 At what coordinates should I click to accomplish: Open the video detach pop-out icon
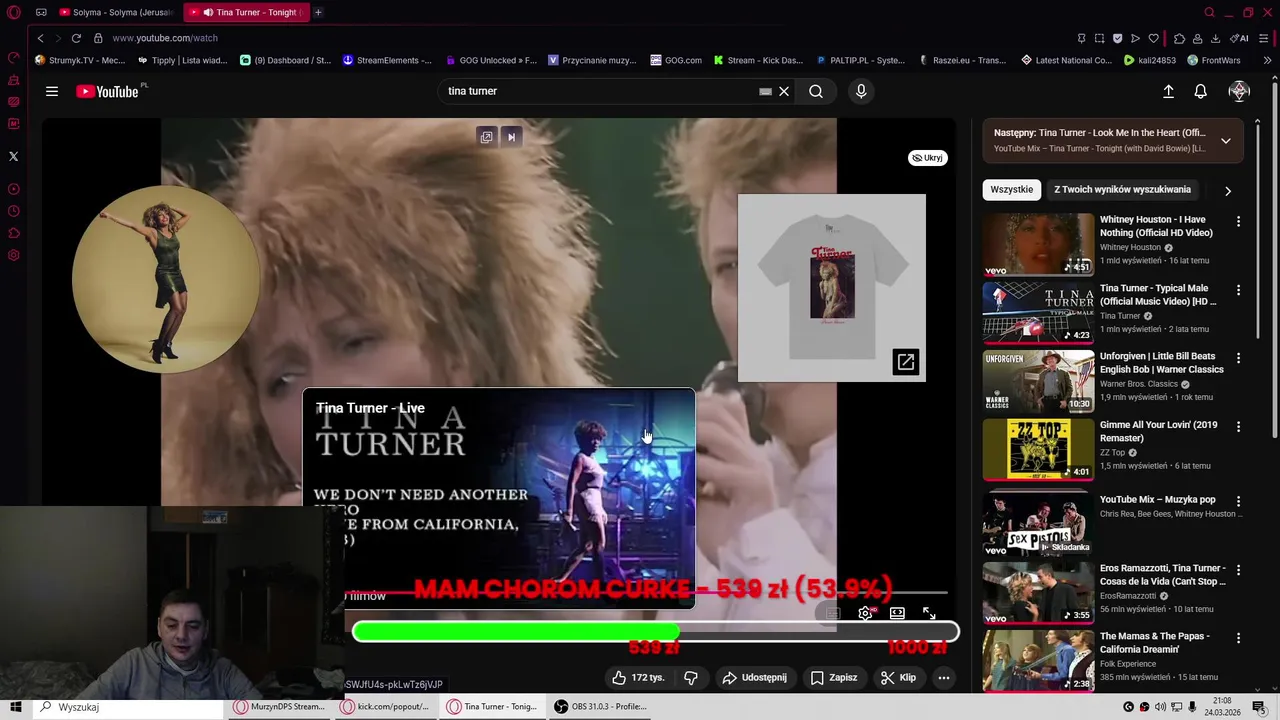[x=486, y=137]
